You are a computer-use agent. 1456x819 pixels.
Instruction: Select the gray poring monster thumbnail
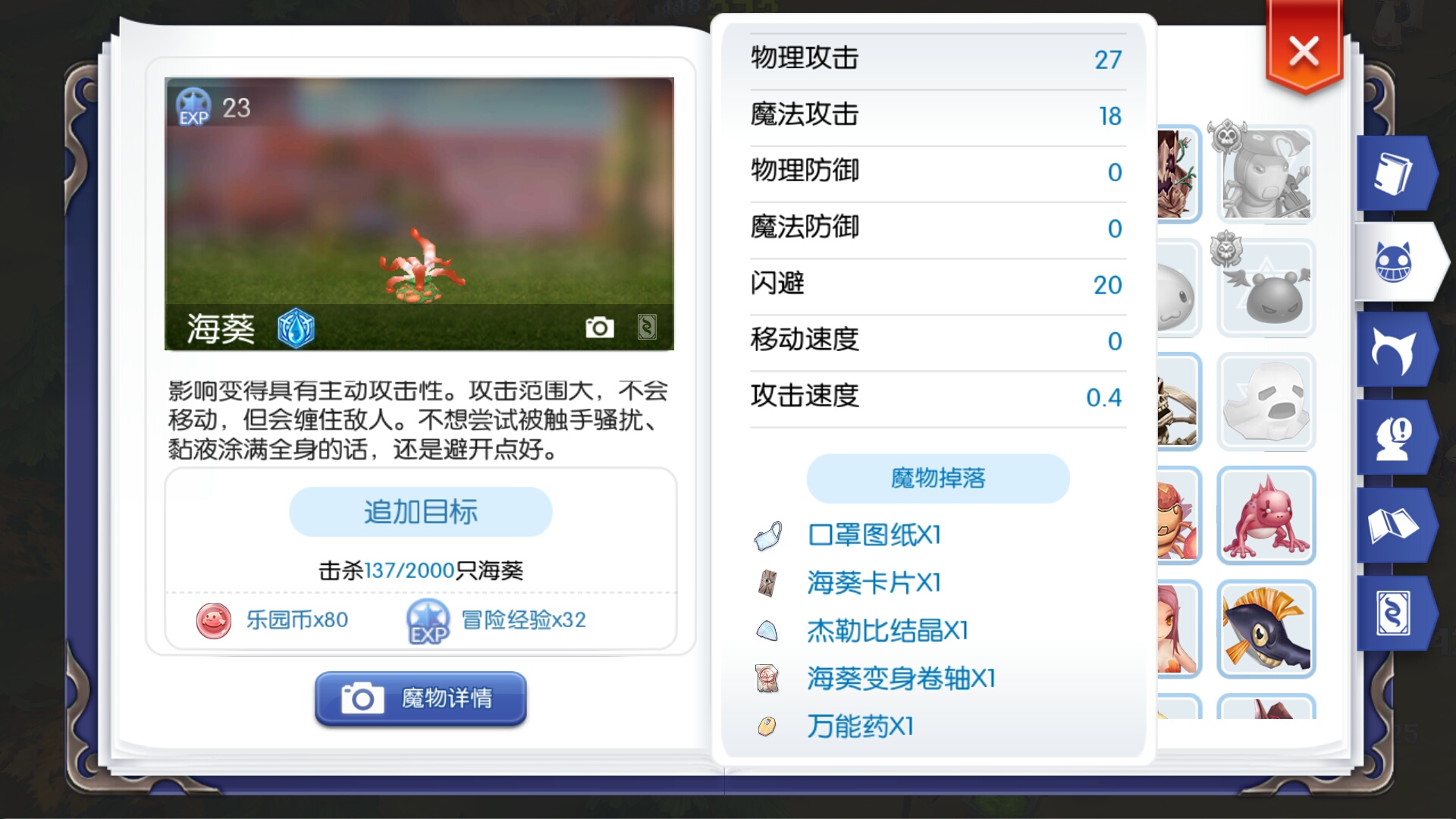tap(1178, 288)
